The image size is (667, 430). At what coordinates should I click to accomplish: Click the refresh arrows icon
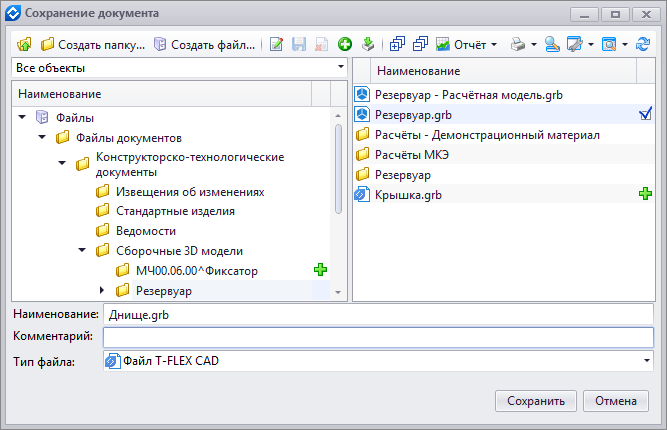(643, 44)
